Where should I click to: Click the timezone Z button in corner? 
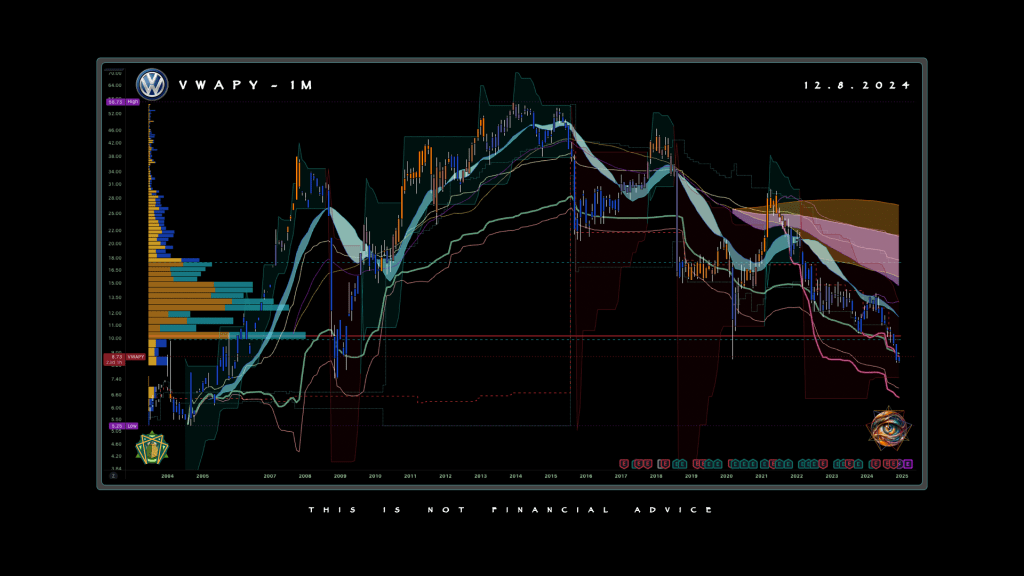(x=114, y=476)
